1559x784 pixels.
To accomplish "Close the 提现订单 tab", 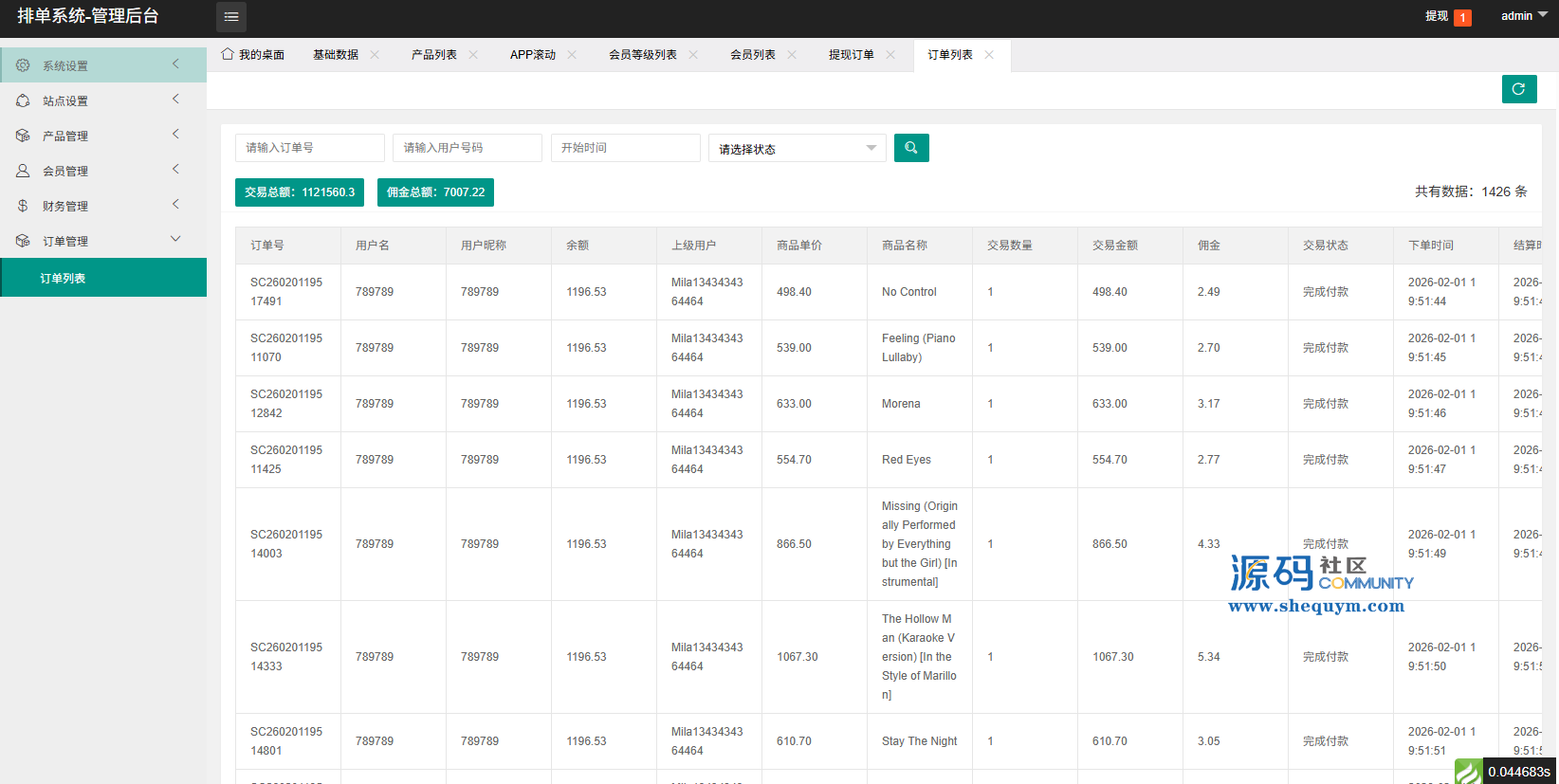I will tap(890, 55).
